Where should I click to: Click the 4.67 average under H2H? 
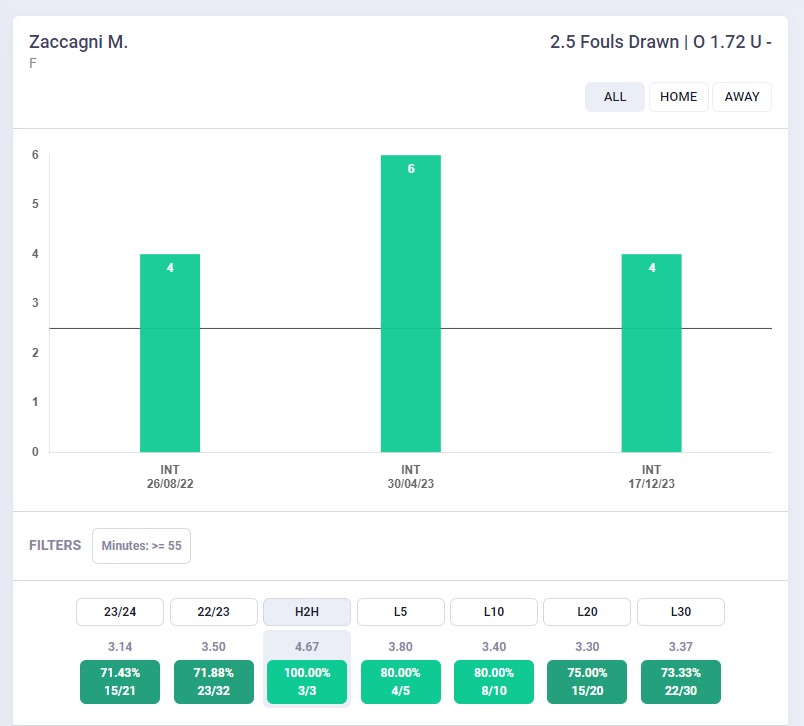(x=307, y=647)
